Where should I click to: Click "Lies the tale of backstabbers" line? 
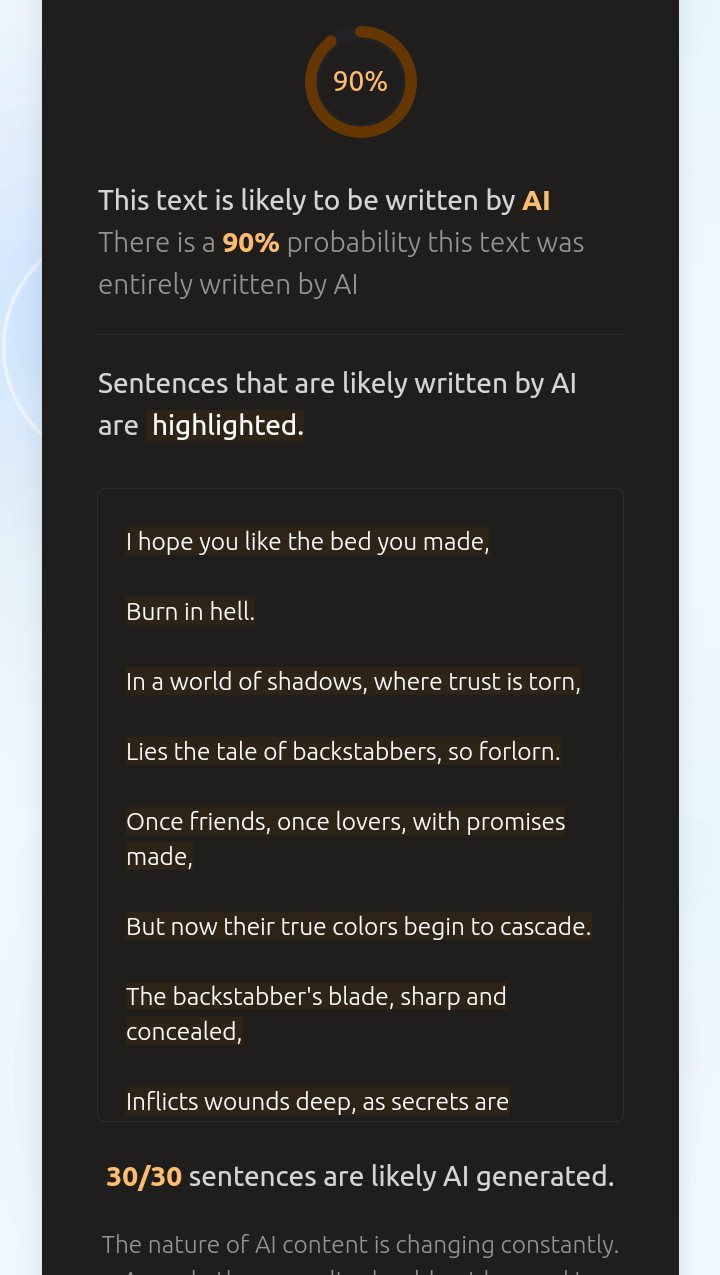[343, 751]
